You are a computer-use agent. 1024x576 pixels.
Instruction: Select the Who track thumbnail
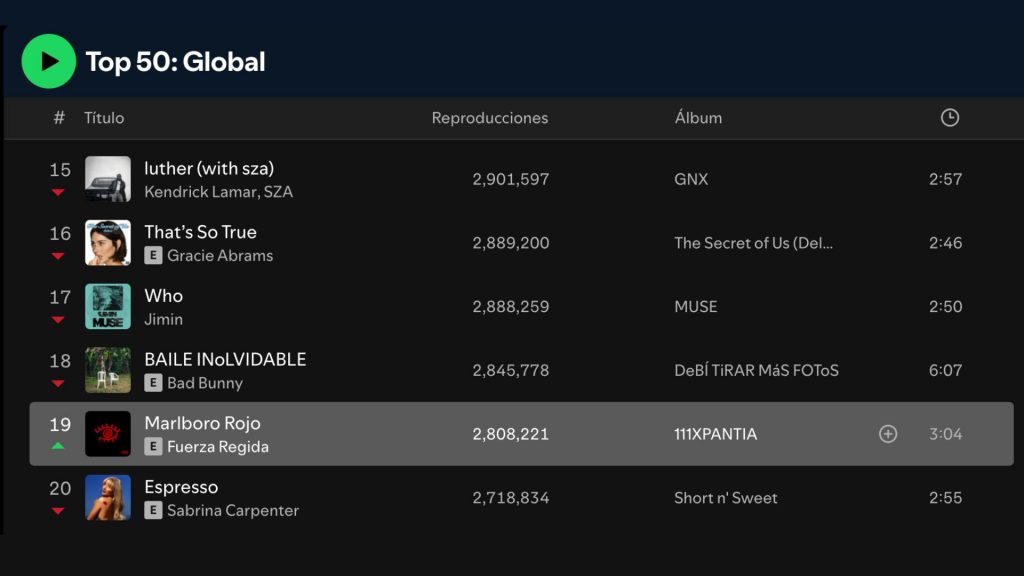pyautogui.click(x=108, y=307)
